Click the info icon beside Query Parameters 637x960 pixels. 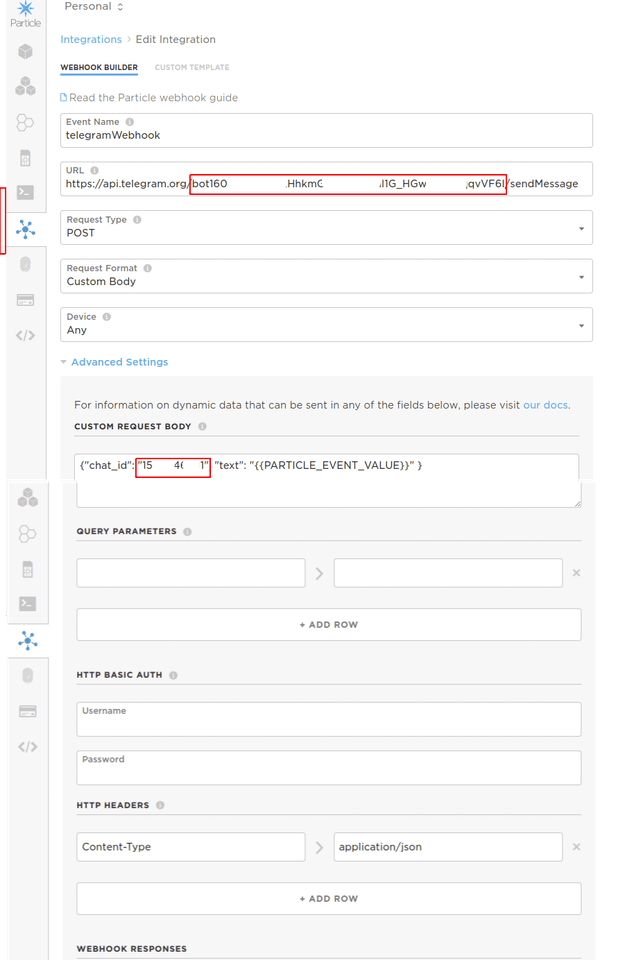pyautogui.click(x=187, y=532)
